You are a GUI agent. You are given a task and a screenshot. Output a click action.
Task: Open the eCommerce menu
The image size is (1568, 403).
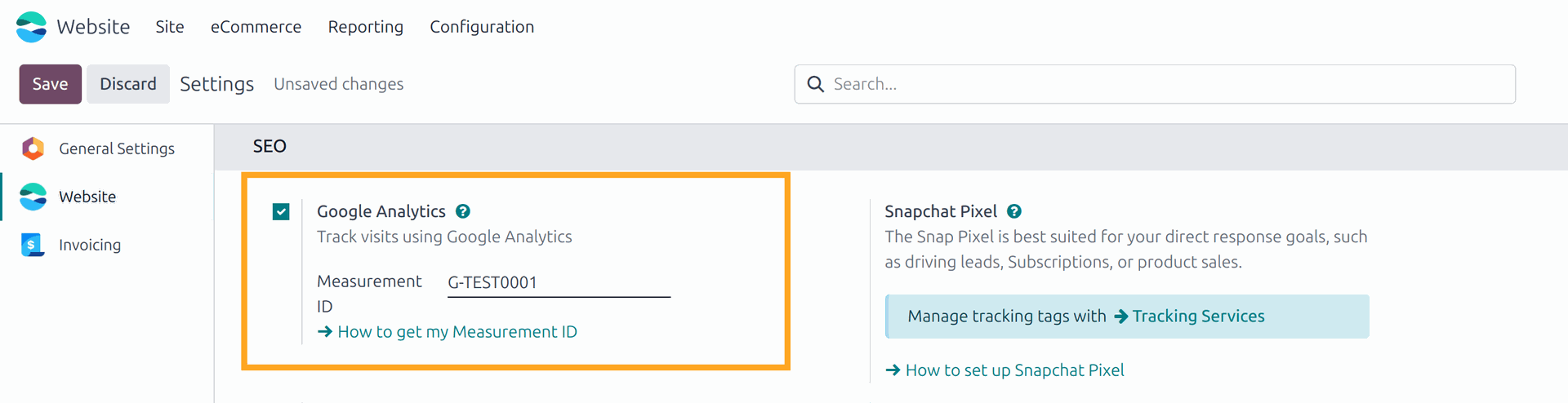256,27
